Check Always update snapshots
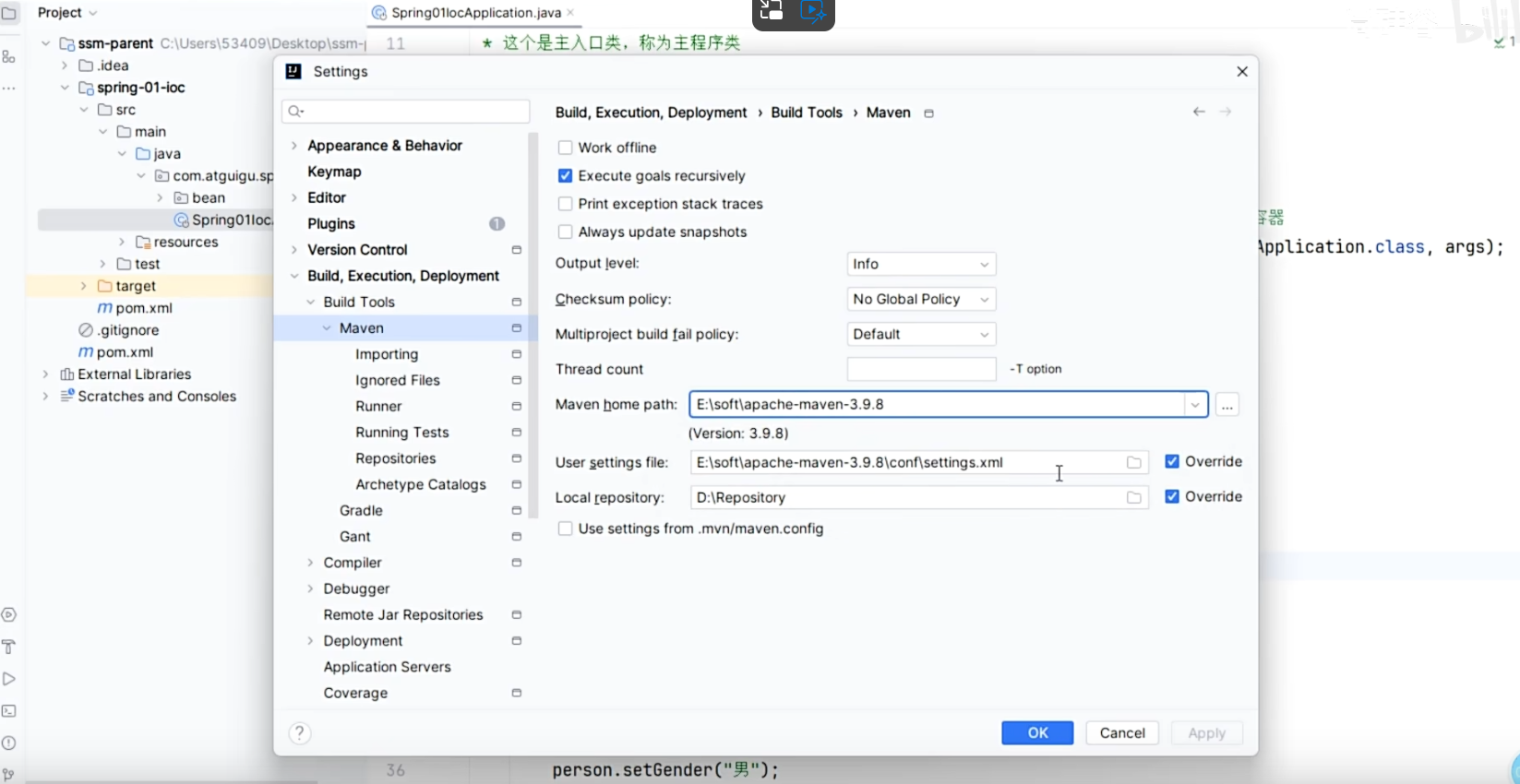The width and height of the screenshot is (1520, 784). [566, 232]
